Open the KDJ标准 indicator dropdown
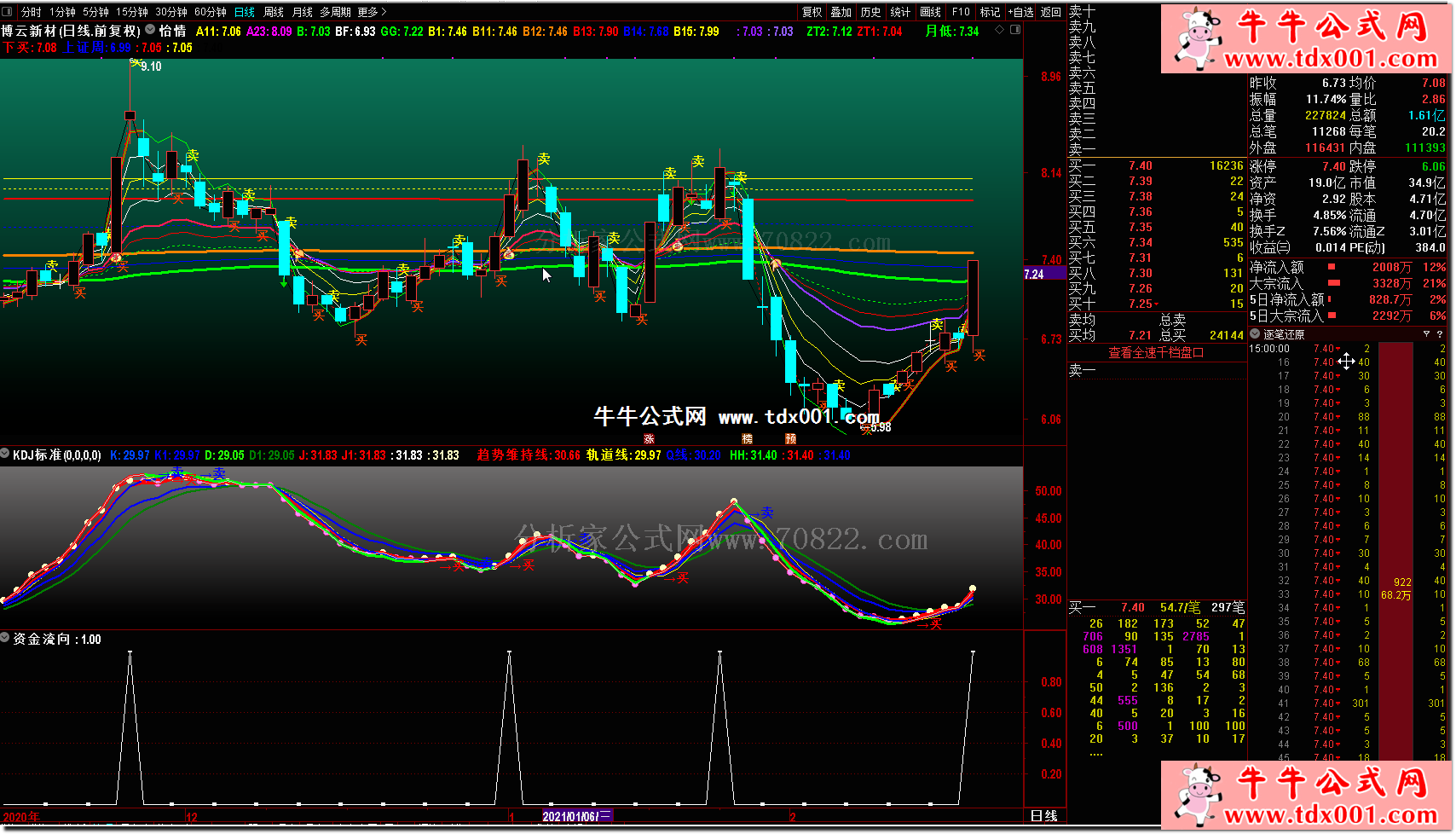This screenshot has height=834, width=1456. pyautogui.click(x=5, y=455)
